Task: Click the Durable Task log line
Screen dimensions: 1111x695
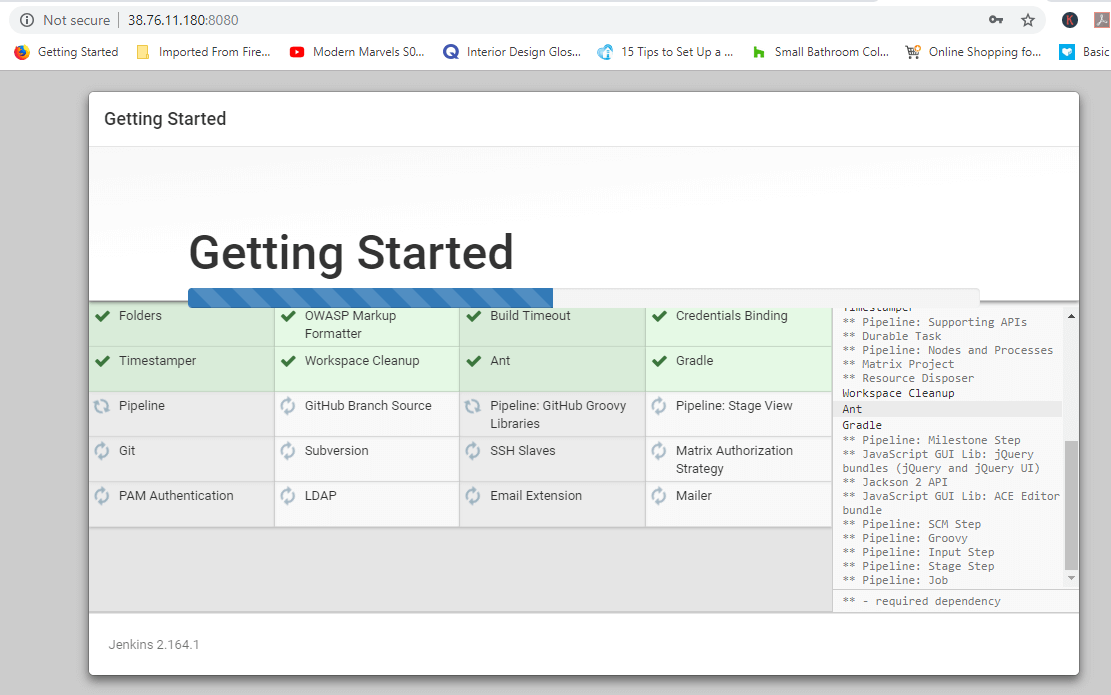Action: [891, 336]
